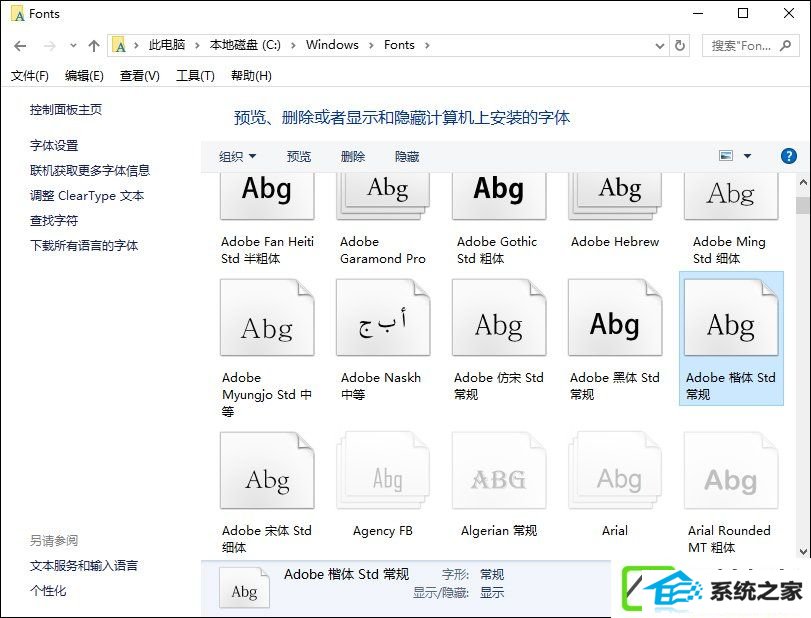Viewport: 811px width, 618px height.
Task: Select Adobe Myungjo Std font icon
Action: click(x=267, y=318)
